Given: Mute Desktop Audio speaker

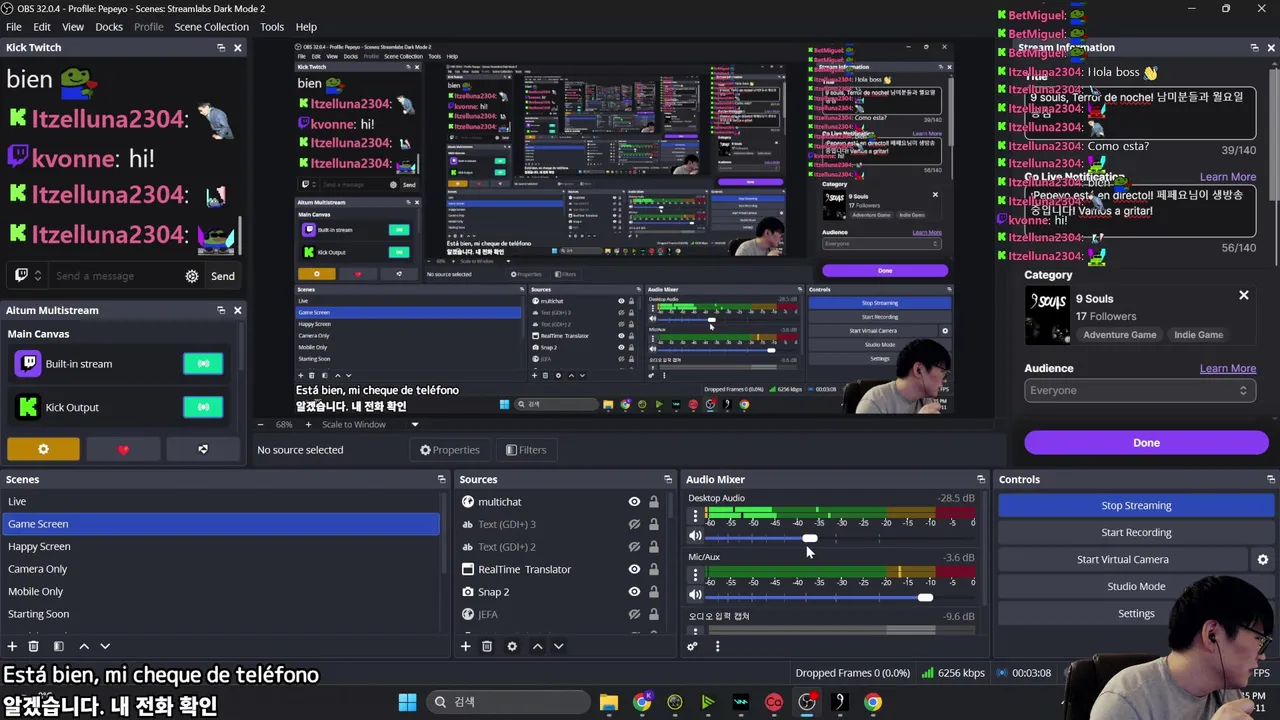Looking at the screenshot, I should coord(695,537).
